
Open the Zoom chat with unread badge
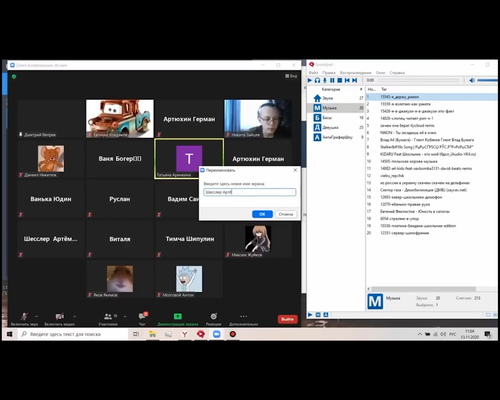pyautogui.click(x=143, y=318)
